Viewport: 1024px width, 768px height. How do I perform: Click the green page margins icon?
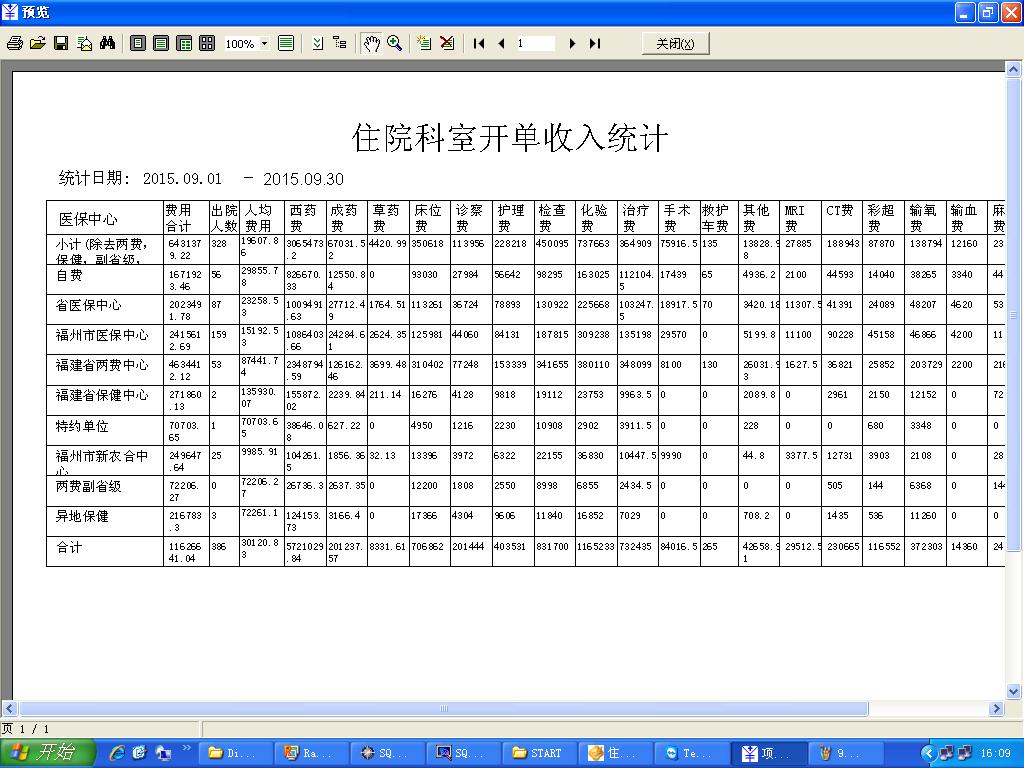(286, 44)
